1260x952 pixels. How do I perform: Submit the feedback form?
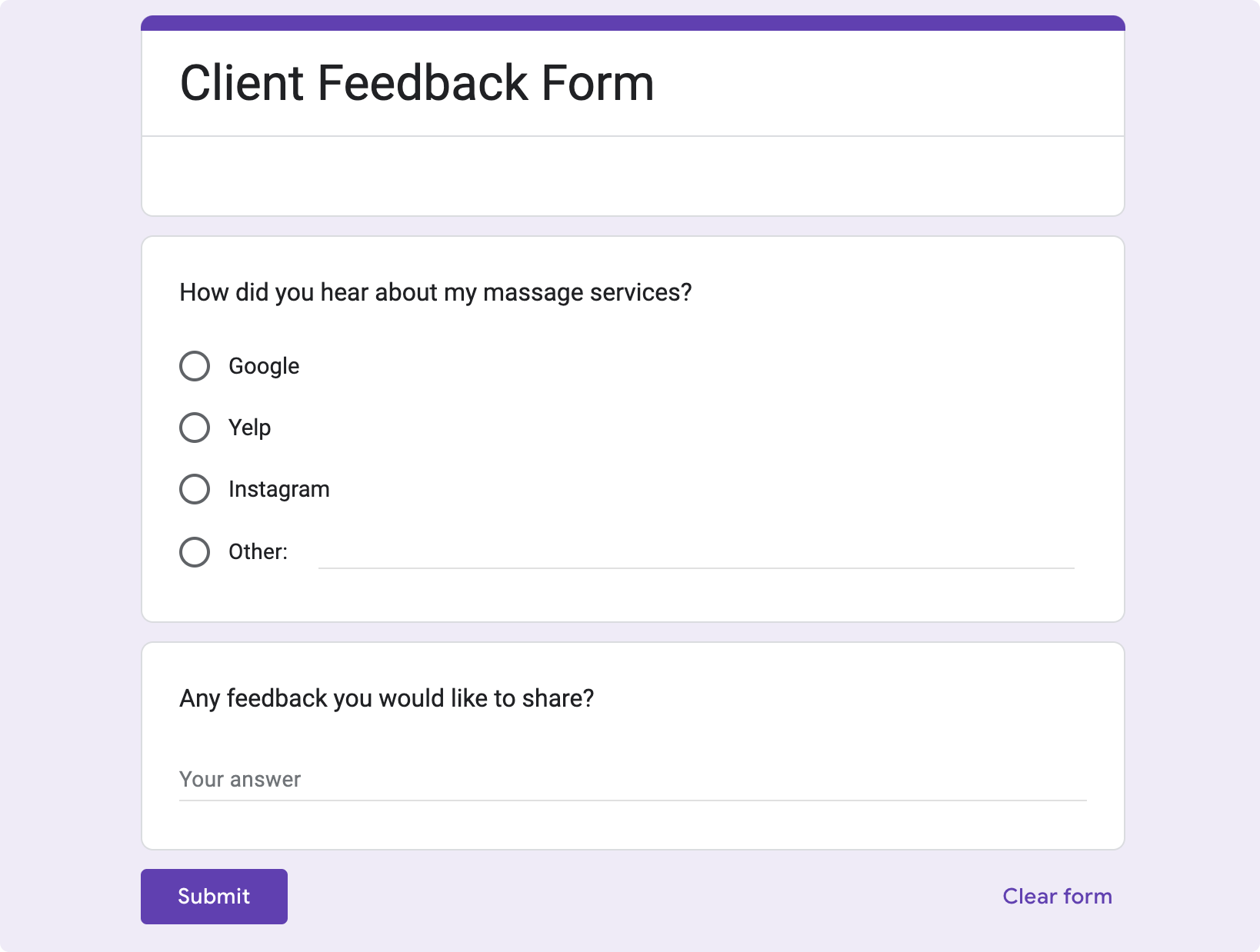214,897
